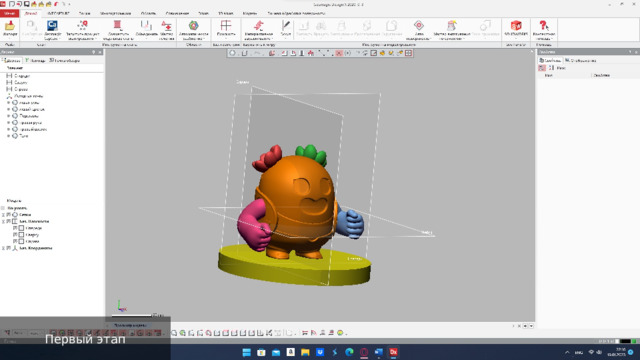Close the right Properties panel
The height and width of the screenshot is (360, 640).
click(636, 52)
